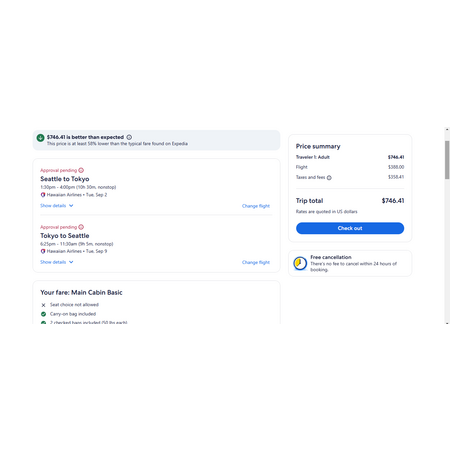This screenshot has width=450, height=450.
Task: Click the scrollbar up arrow
Action: click(x=447, y=129)
